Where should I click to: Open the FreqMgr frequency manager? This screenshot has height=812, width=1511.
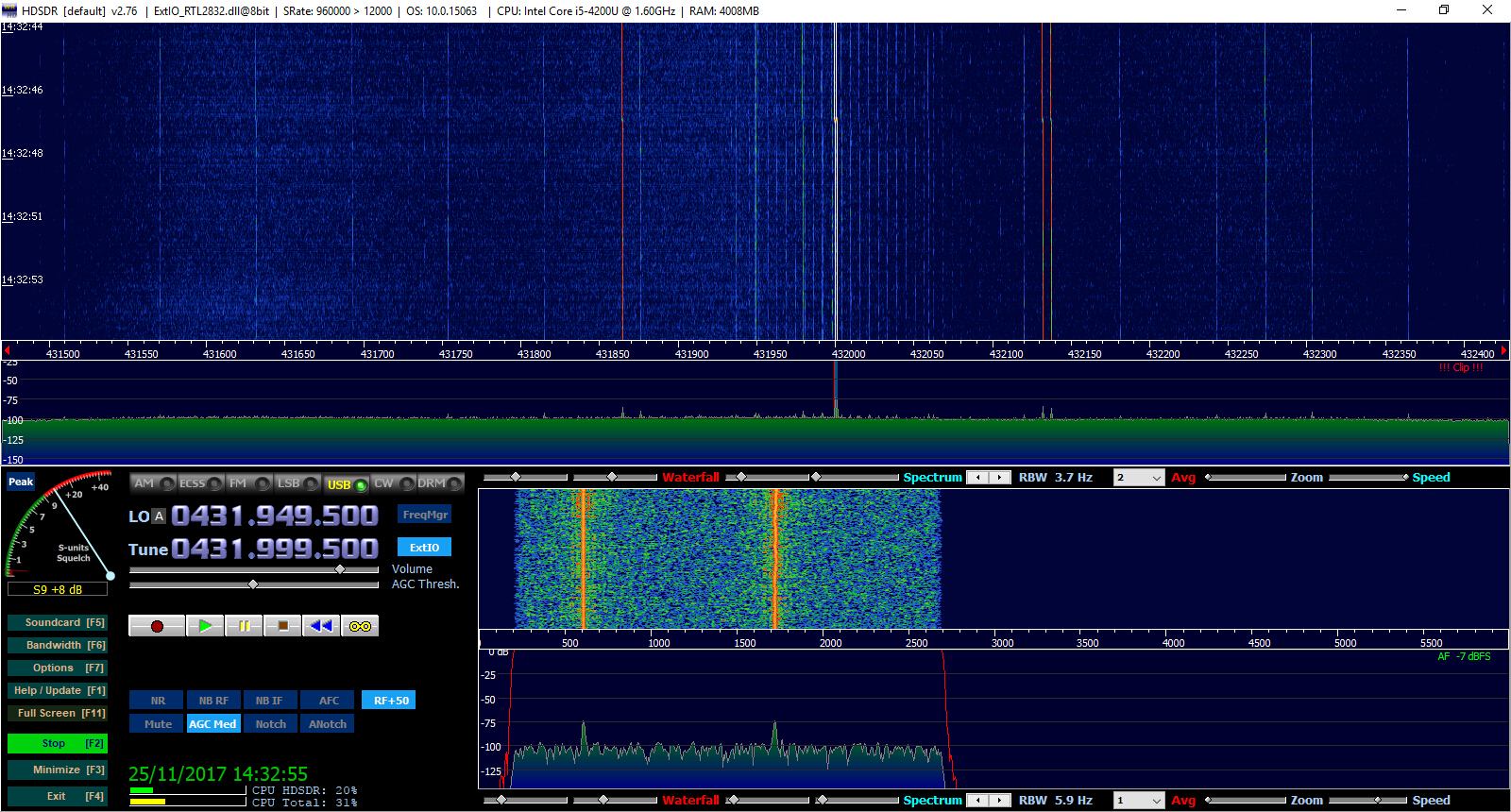[424, 515]
